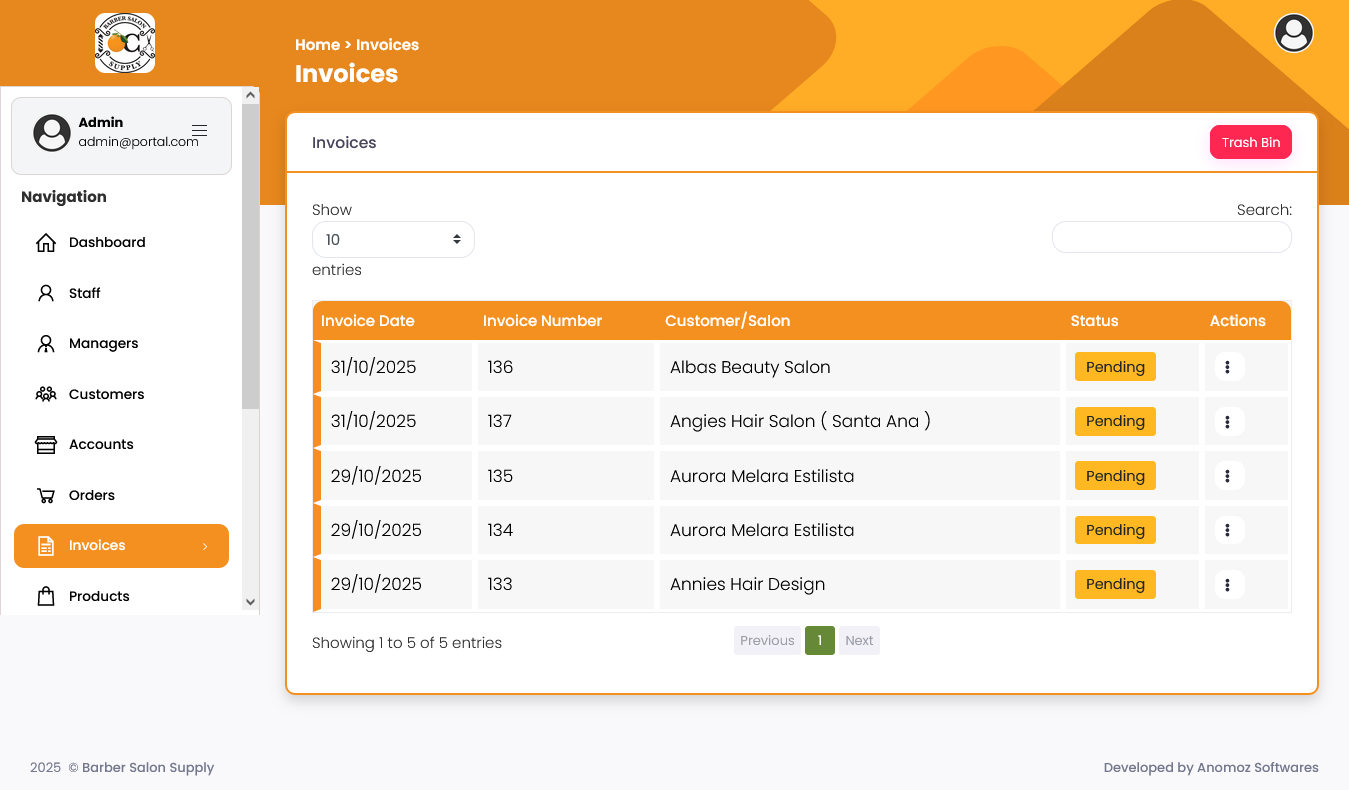
Task: Open actions menu for invoice 136
Action: pos(1227,367)
